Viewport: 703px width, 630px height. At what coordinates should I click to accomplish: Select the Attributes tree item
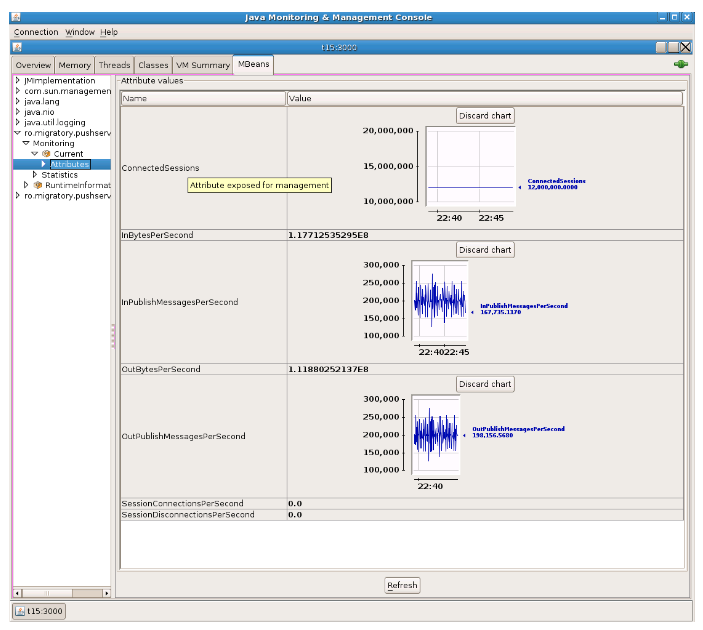(69, 164)
